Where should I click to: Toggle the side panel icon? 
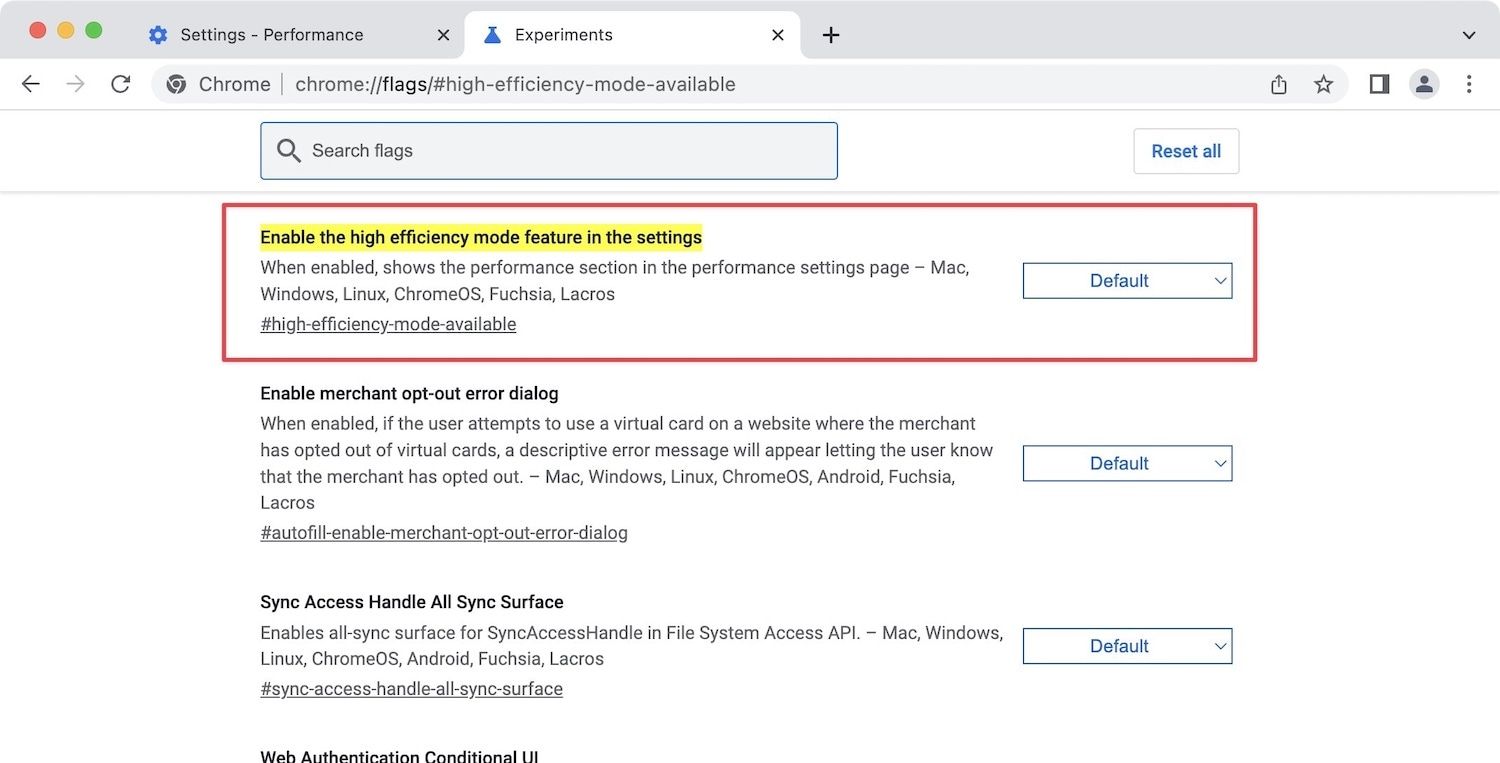pyautogui.click(x=1379, y=84)
